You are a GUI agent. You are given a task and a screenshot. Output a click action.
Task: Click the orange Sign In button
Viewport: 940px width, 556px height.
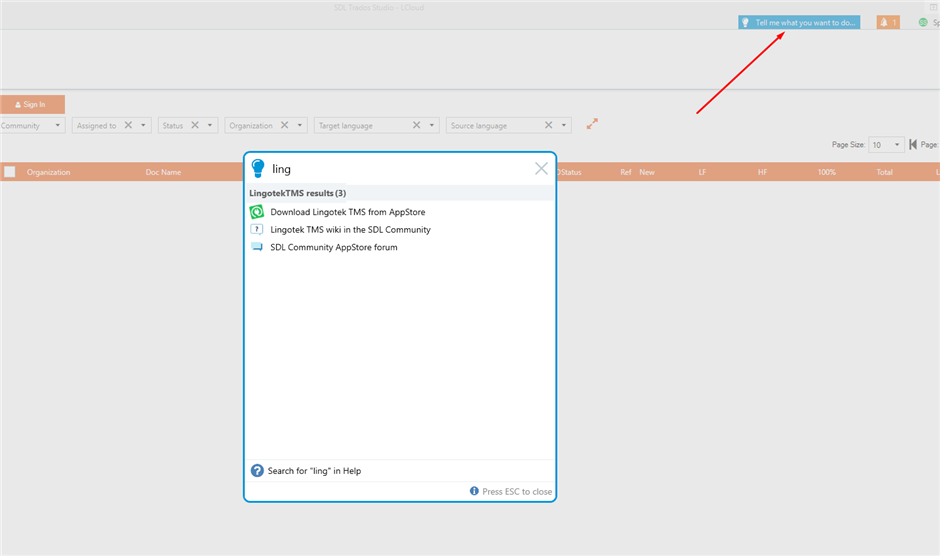pos(32,104)
